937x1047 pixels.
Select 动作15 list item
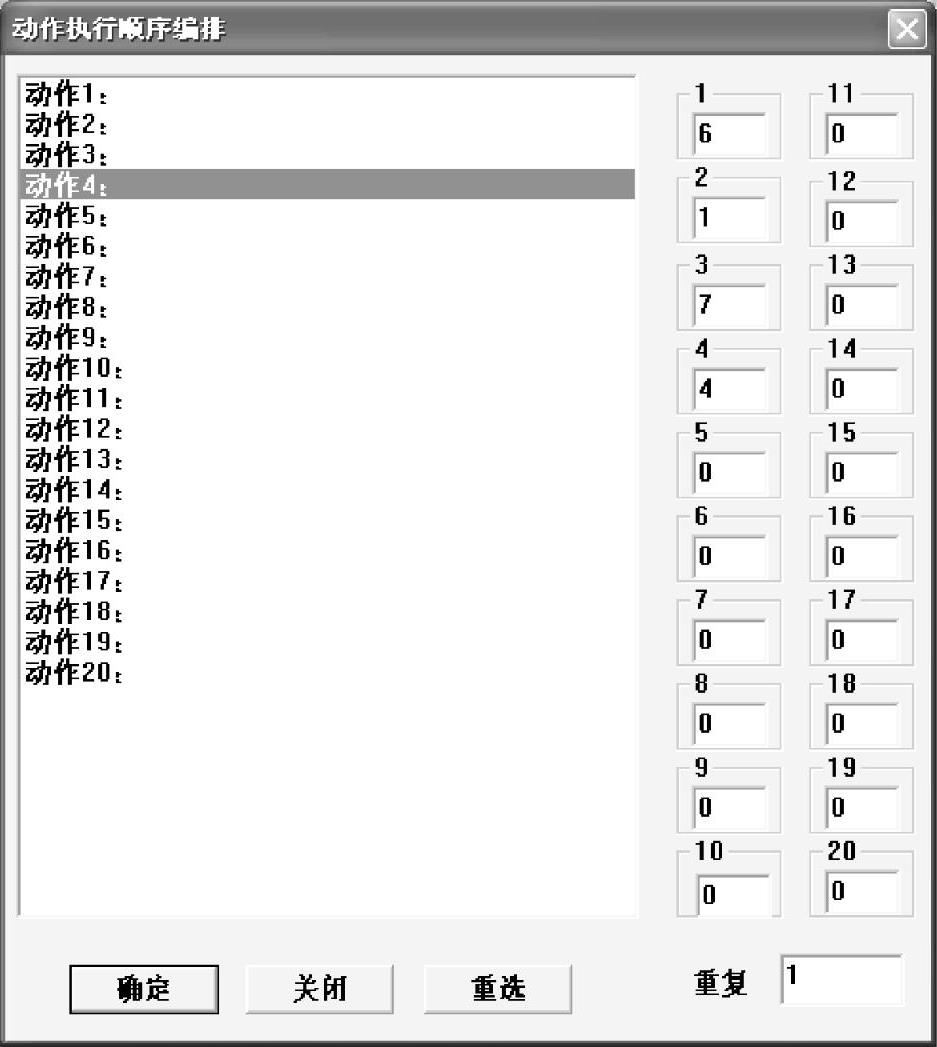(x=327, y=519)
